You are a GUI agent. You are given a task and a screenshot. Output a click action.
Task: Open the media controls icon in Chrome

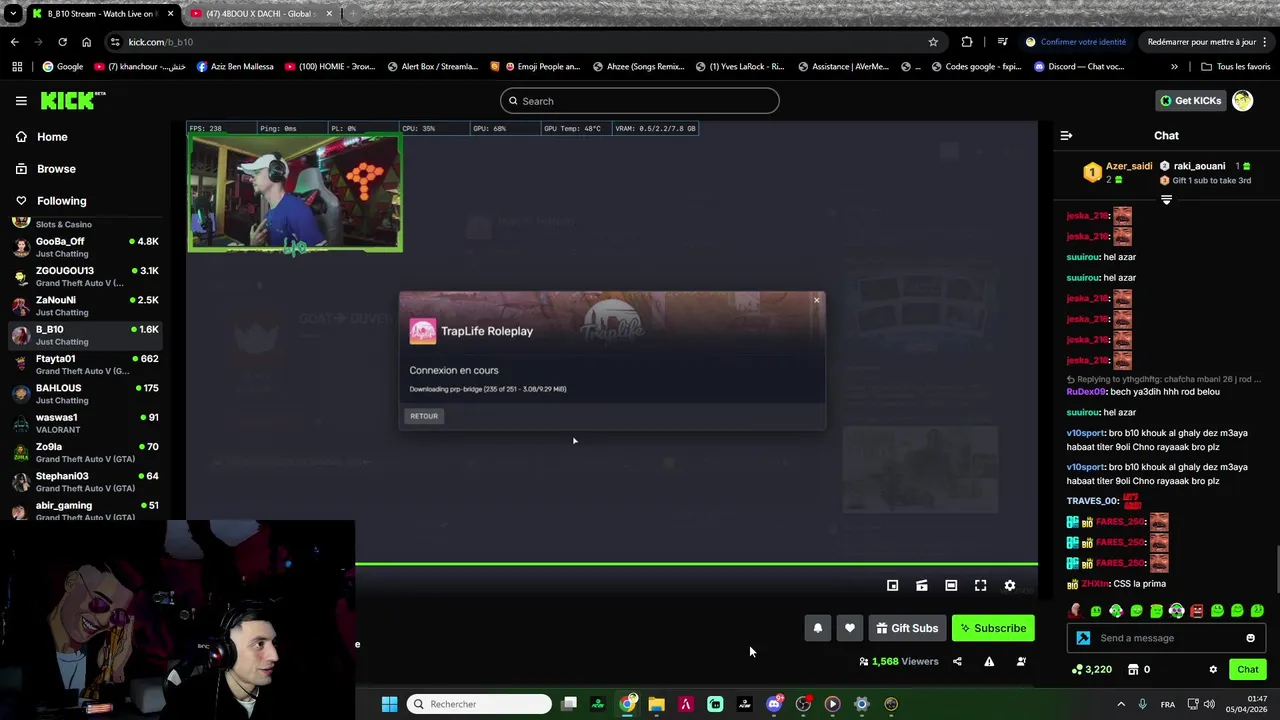(x=1002, y=42)
